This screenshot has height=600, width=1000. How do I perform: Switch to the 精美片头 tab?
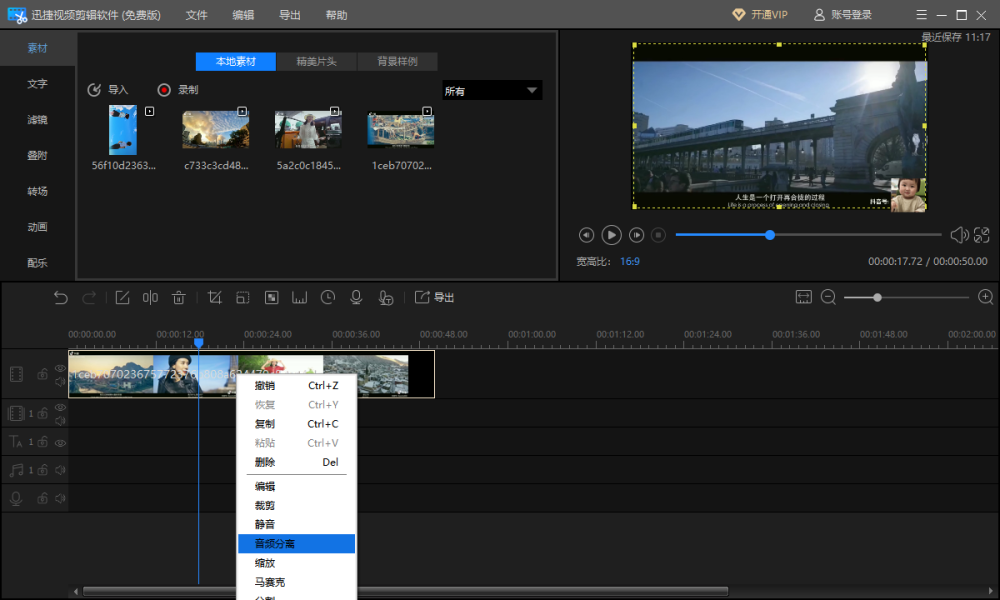point(316,61)
